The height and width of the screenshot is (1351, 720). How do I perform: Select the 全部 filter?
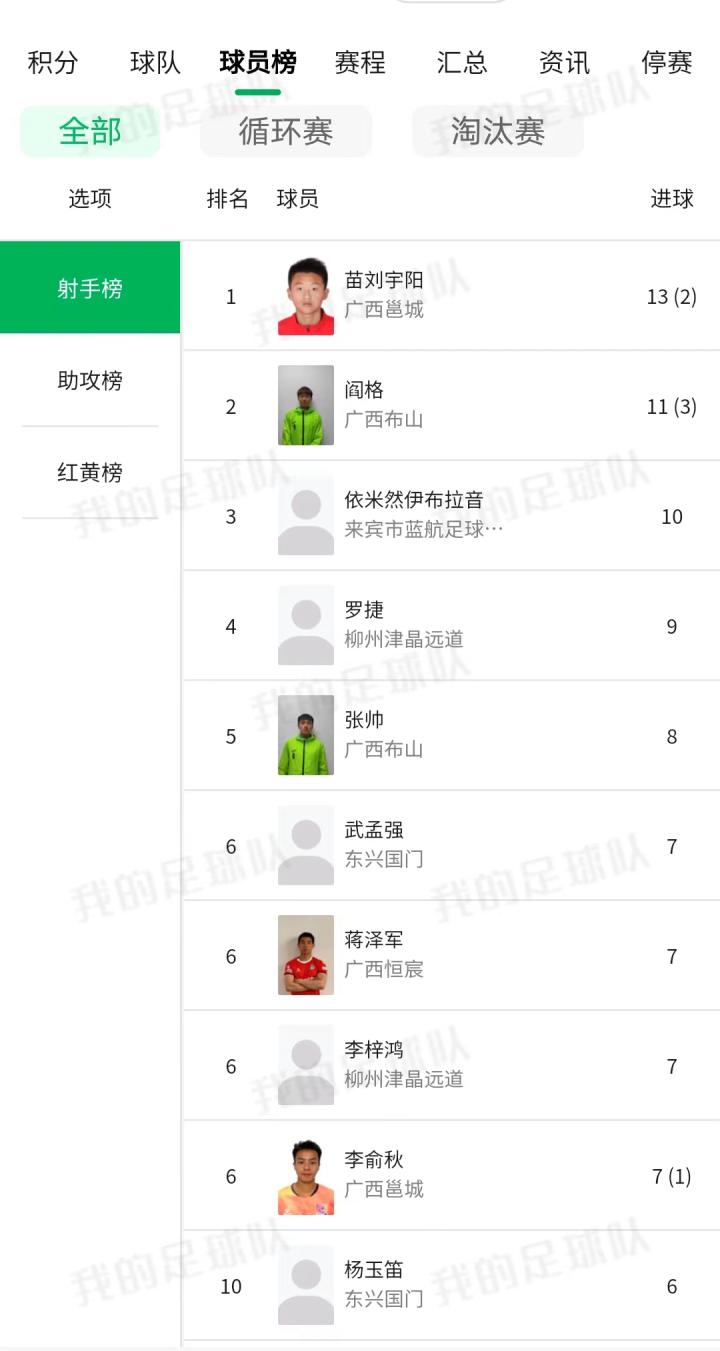90,131
